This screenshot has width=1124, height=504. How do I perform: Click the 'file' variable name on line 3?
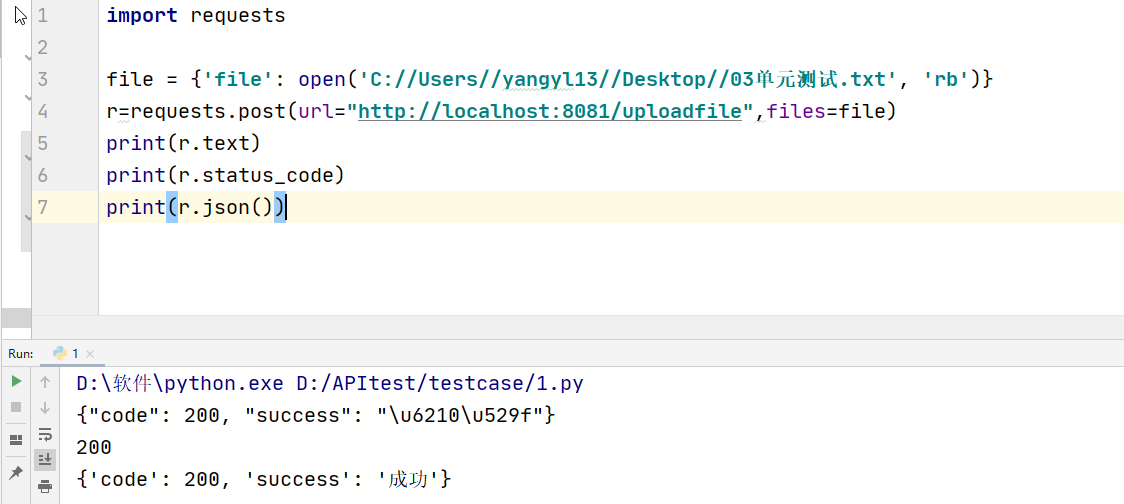coord(130,80)
